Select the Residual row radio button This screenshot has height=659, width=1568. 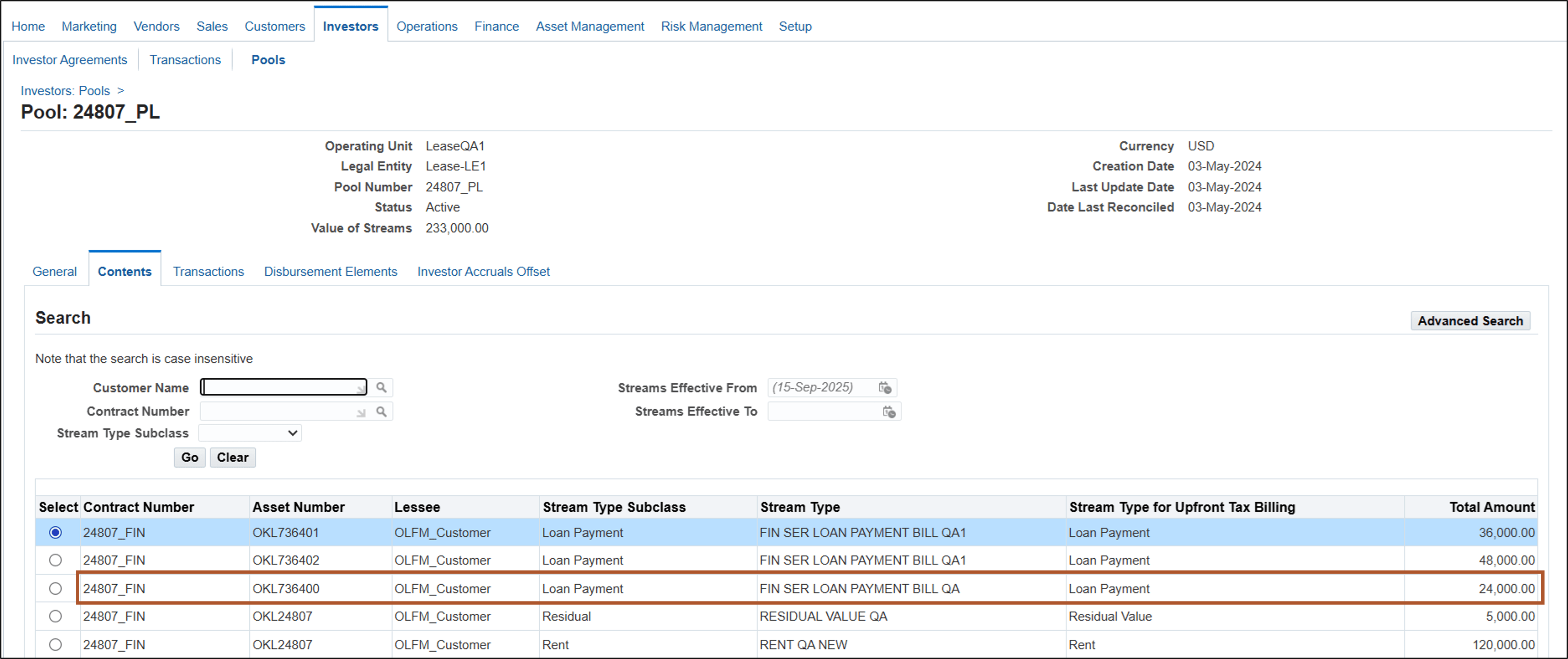coord(55,616)
